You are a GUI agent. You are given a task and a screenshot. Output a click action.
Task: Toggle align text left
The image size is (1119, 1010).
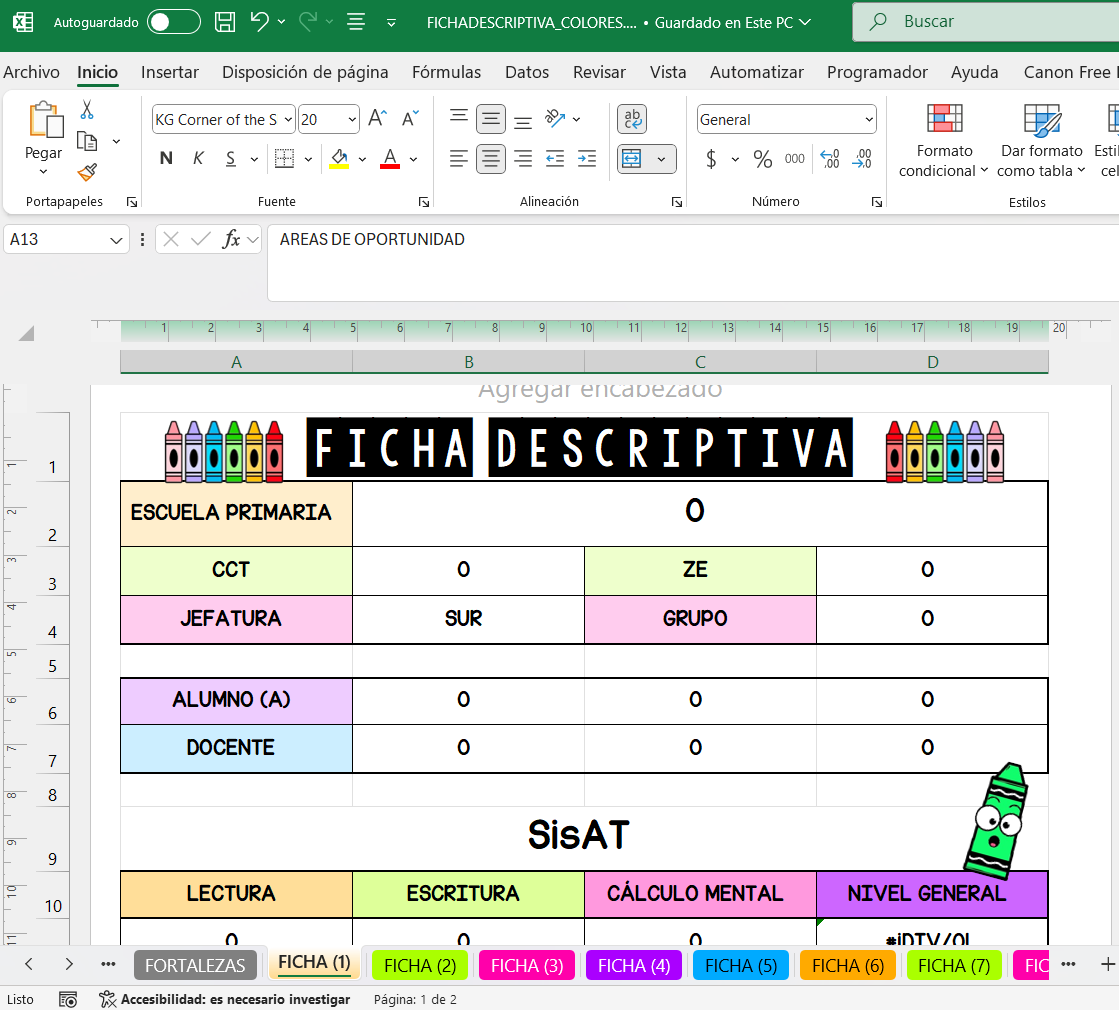[459, 158]
